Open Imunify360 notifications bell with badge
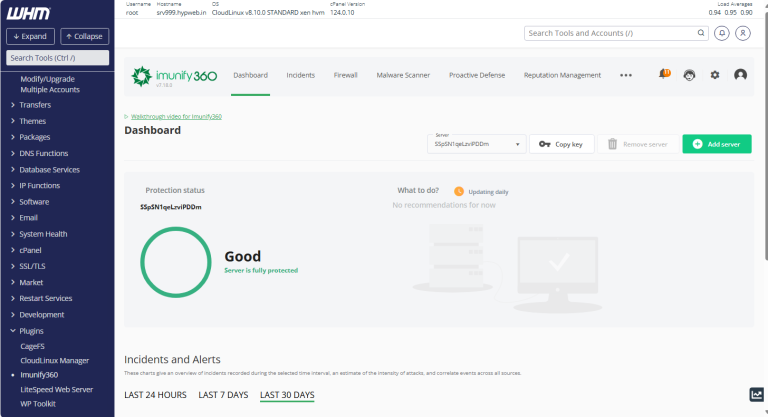768x417 pixels. [x=664, y=75]
